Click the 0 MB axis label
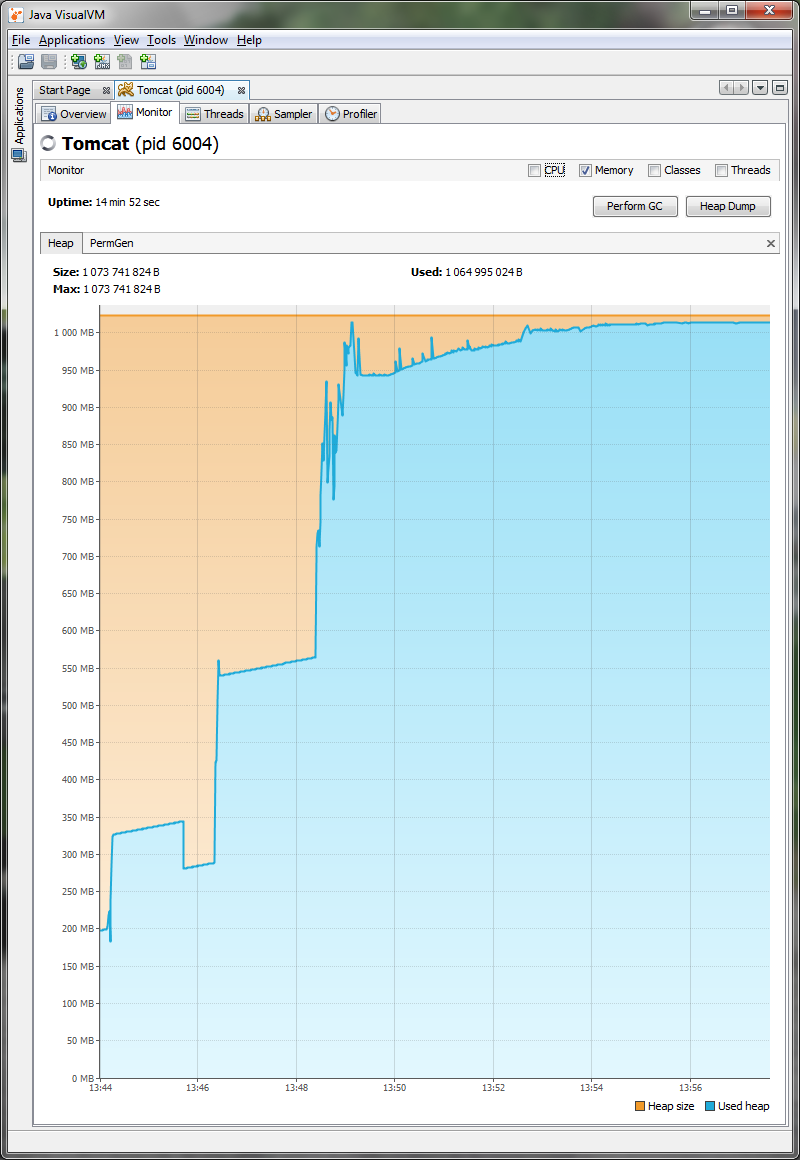This screenshot has width=800, height=1160. pos(82,1079)
